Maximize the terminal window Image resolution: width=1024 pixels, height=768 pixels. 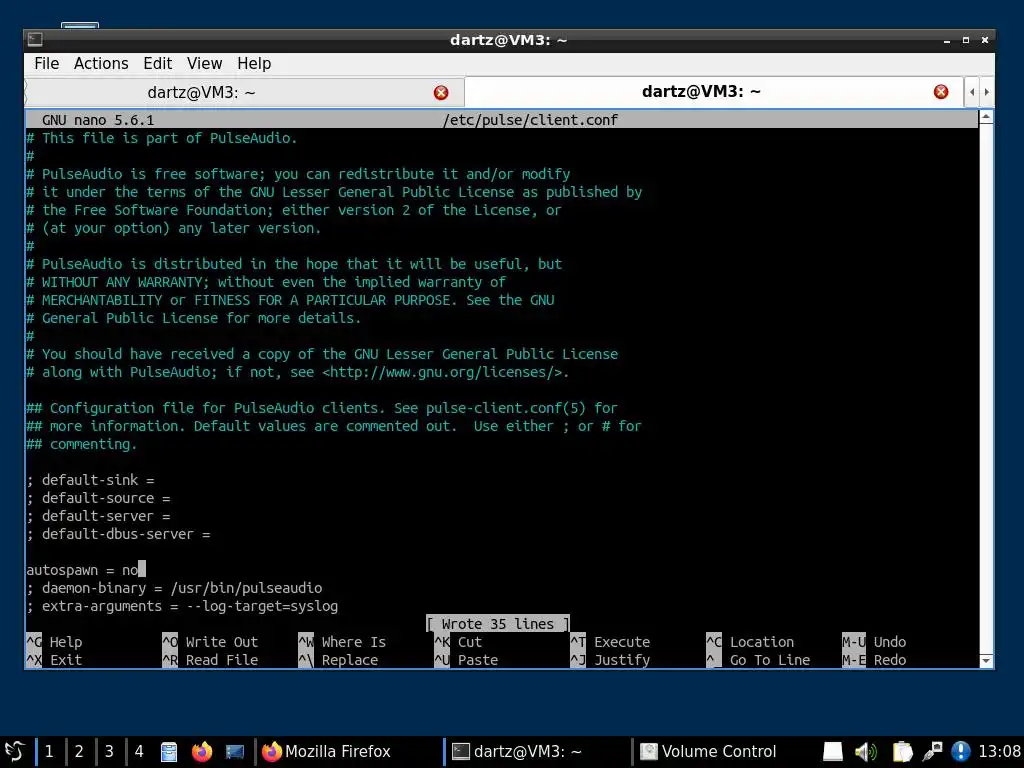[965, 40]
